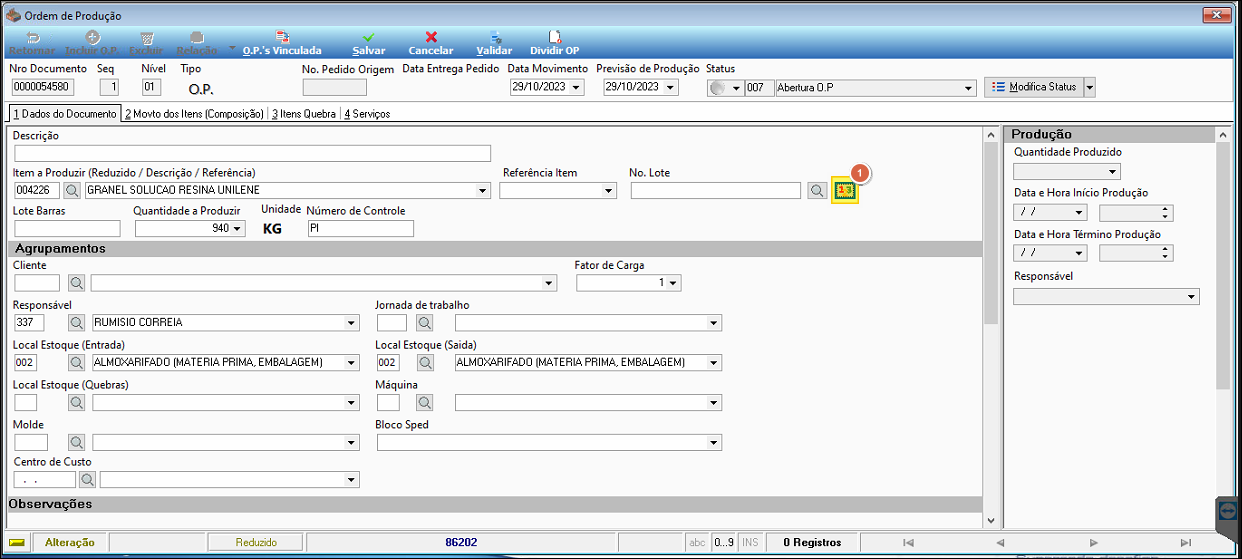Click the Produção panel scroll-up arrow
This screenshot has width=1242, height=559.
point(1222,134)
